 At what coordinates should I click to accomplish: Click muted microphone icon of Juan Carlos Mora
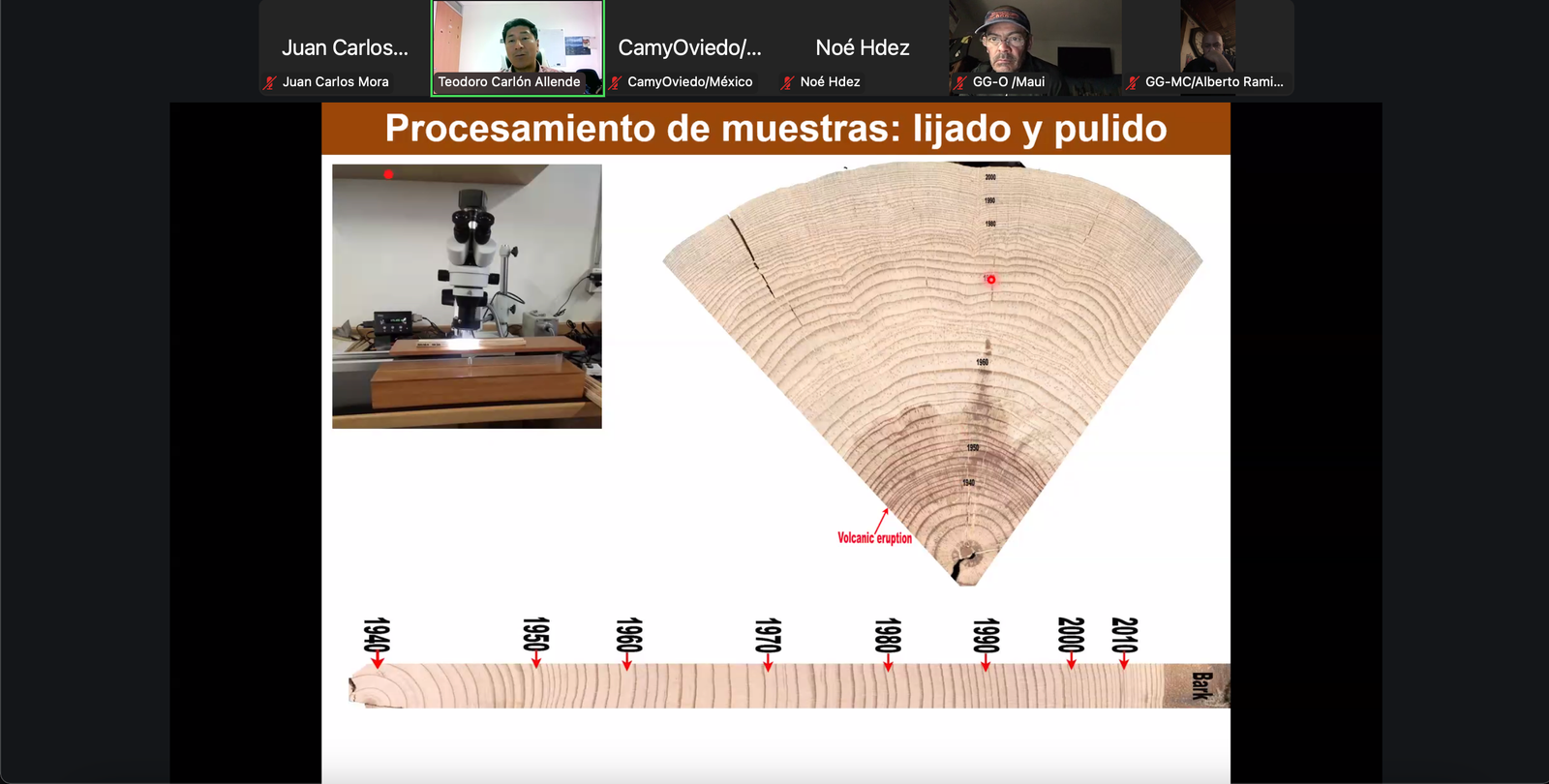pos(270,82)
